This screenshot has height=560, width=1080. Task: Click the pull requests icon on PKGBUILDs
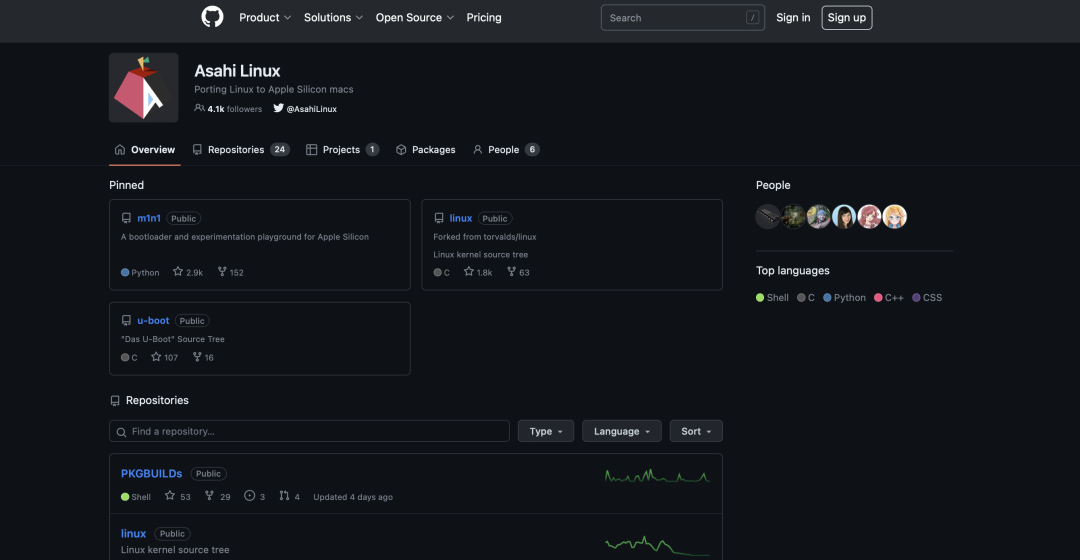[284, 496]
